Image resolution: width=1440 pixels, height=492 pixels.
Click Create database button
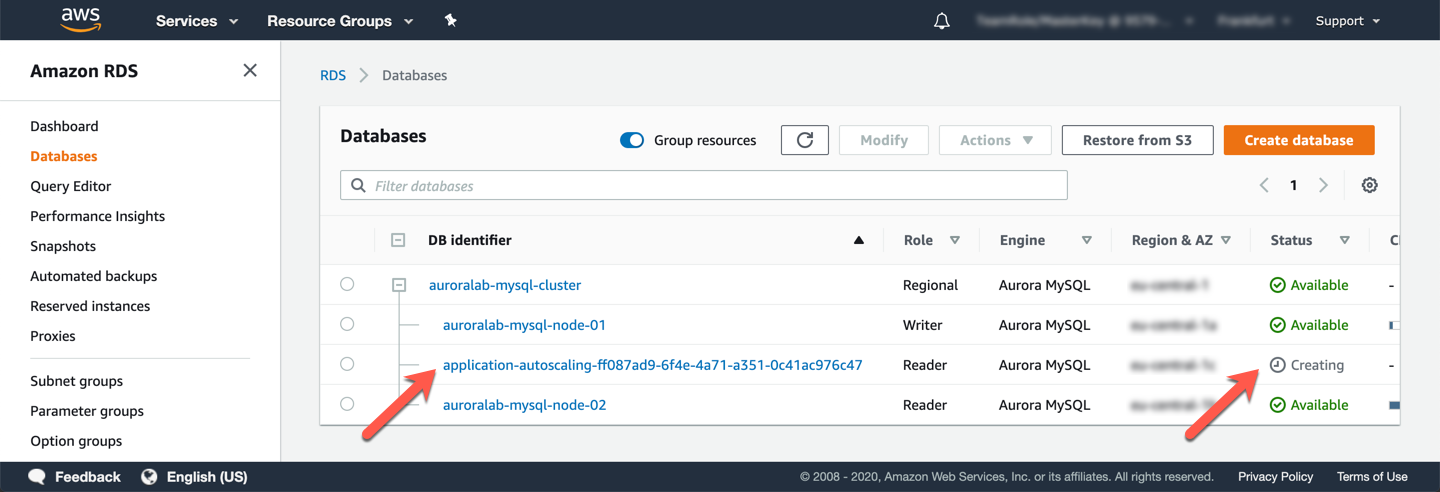1299,140
